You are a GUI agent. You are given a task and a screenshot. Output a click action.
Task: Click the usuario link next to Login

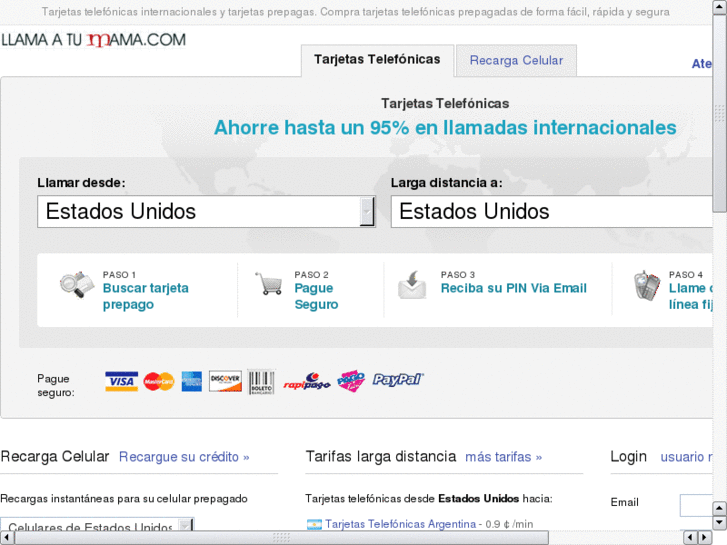[x=686, y=457]
